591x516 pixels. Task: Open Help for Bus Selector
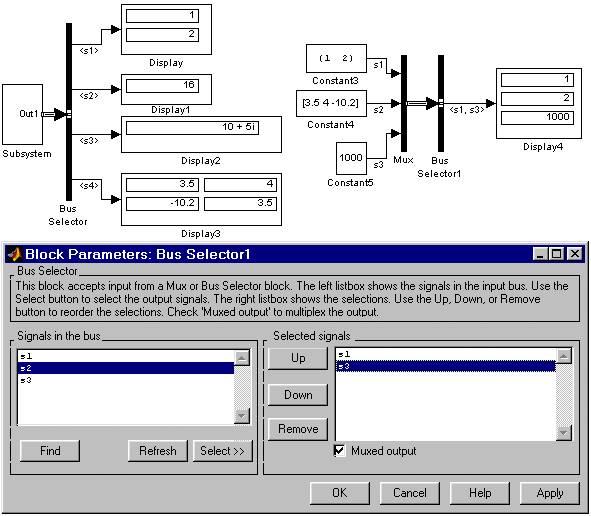(x=480, y=493)
